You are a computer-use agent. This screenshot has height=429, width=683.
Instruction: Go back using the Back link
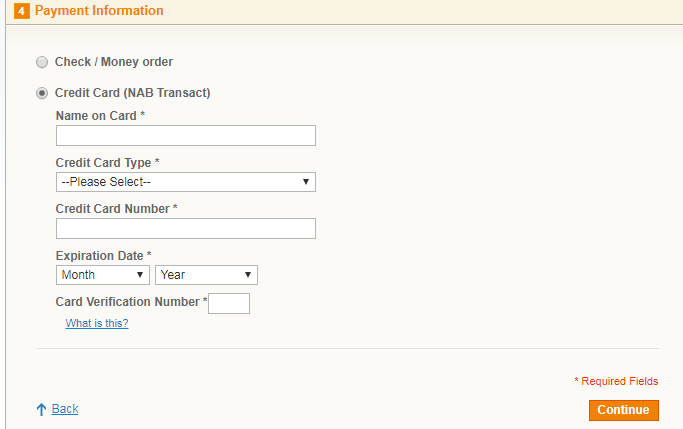65,409
